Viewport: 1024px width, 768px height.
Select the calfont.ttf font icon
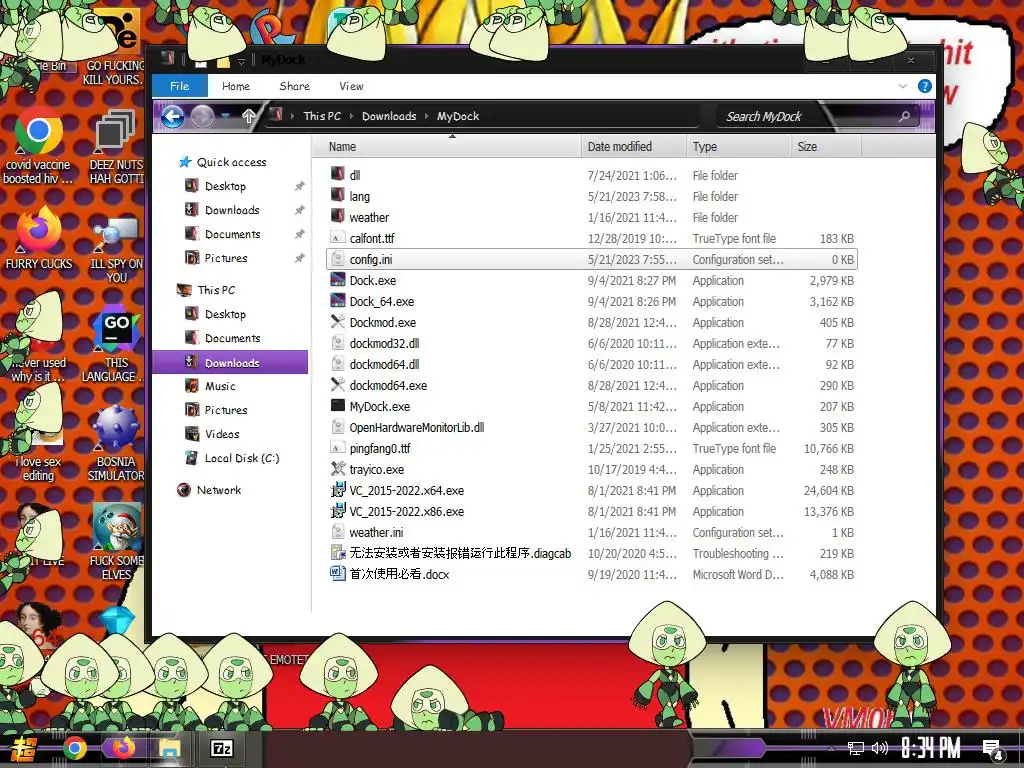(338, 238)
